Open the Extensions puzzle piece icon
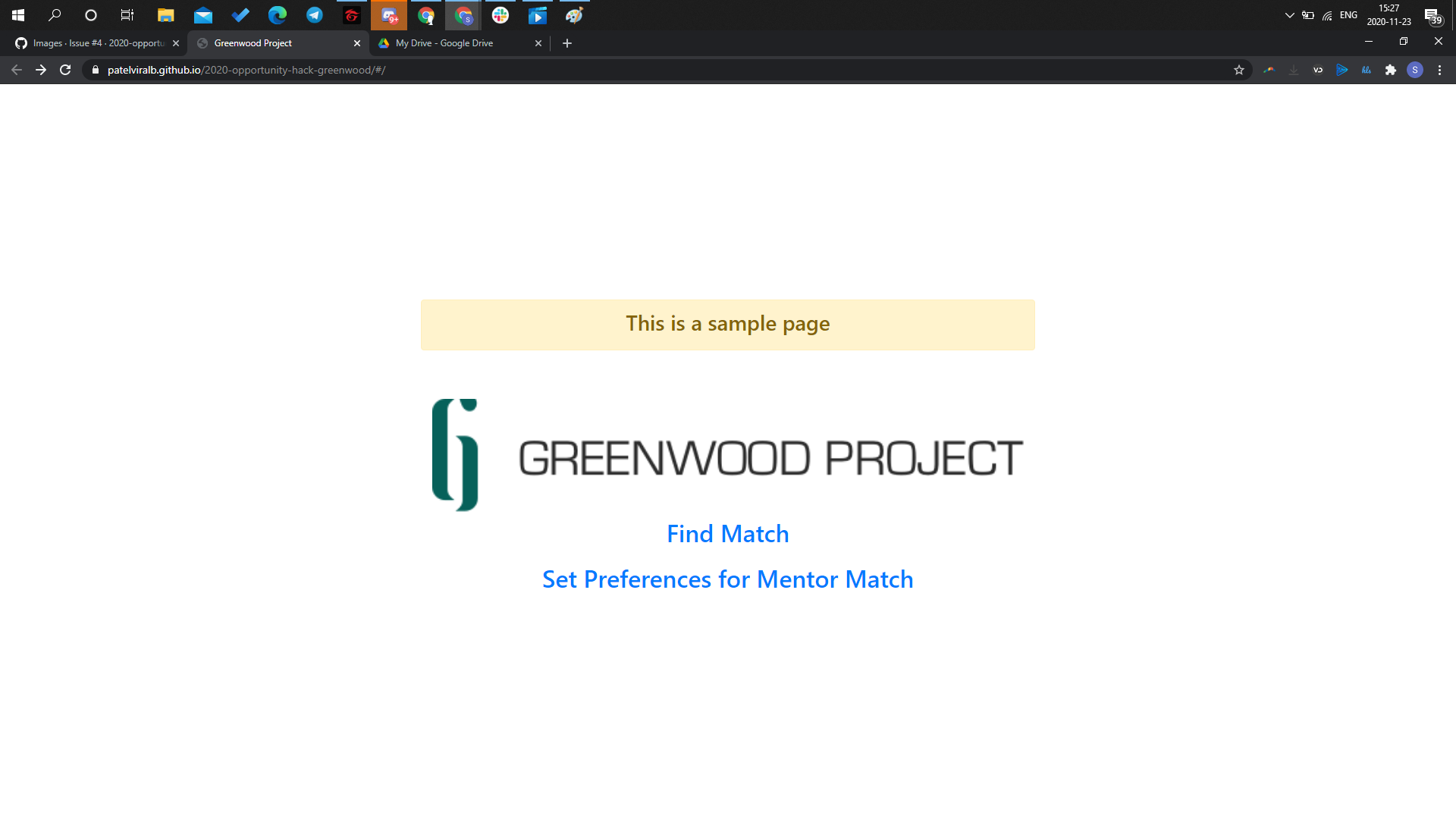This screenshot has height=819, width=1456. coord(1392,70)
